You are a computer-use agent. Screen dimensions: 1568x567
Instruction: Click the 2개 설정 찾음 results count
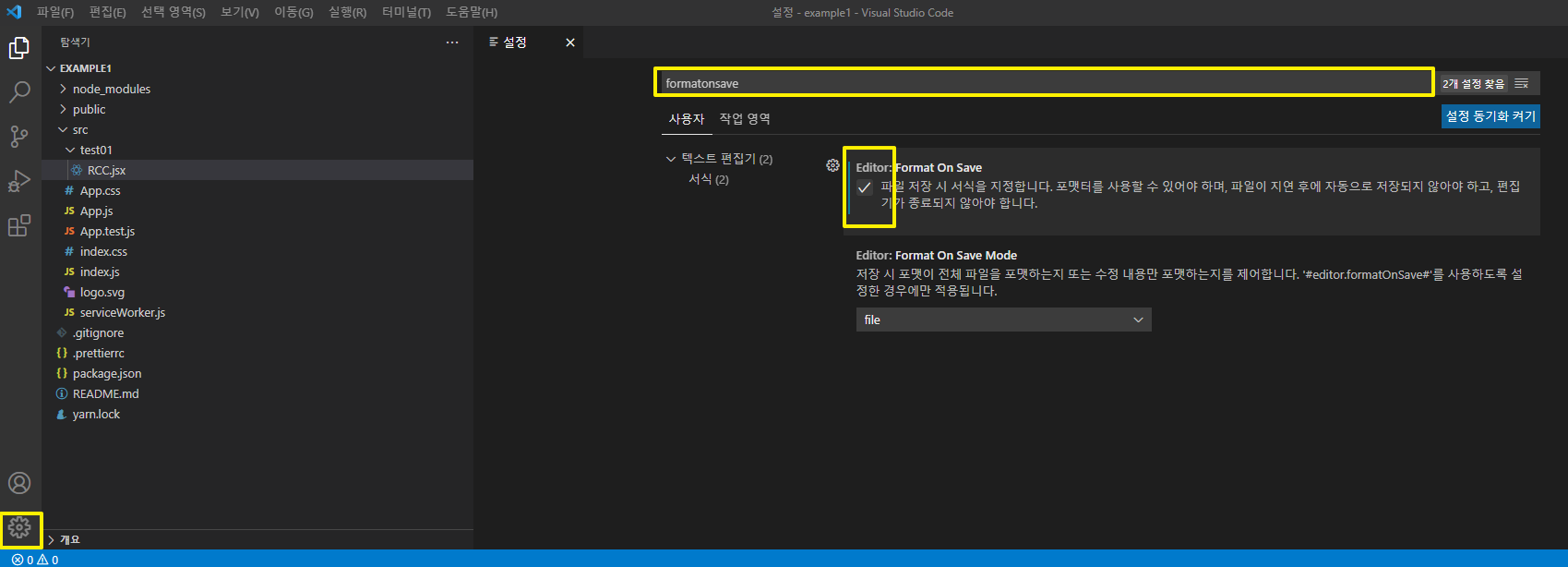point(1474,83)
